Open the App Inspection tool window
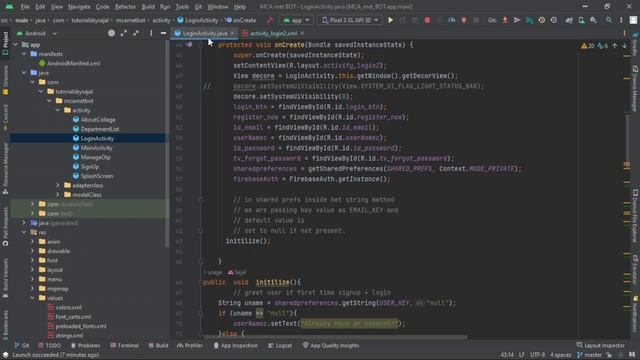Image resolution: width=640 pixels, height=360 pixels. coord(236,345)
